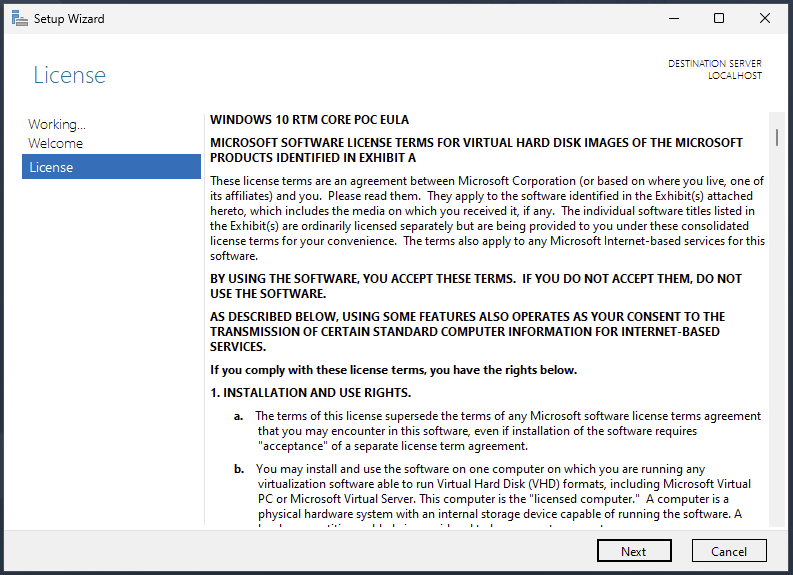
Task: Click the DESTINATION SERVER label
Action: pyautogui.click(x=714, y=64)
